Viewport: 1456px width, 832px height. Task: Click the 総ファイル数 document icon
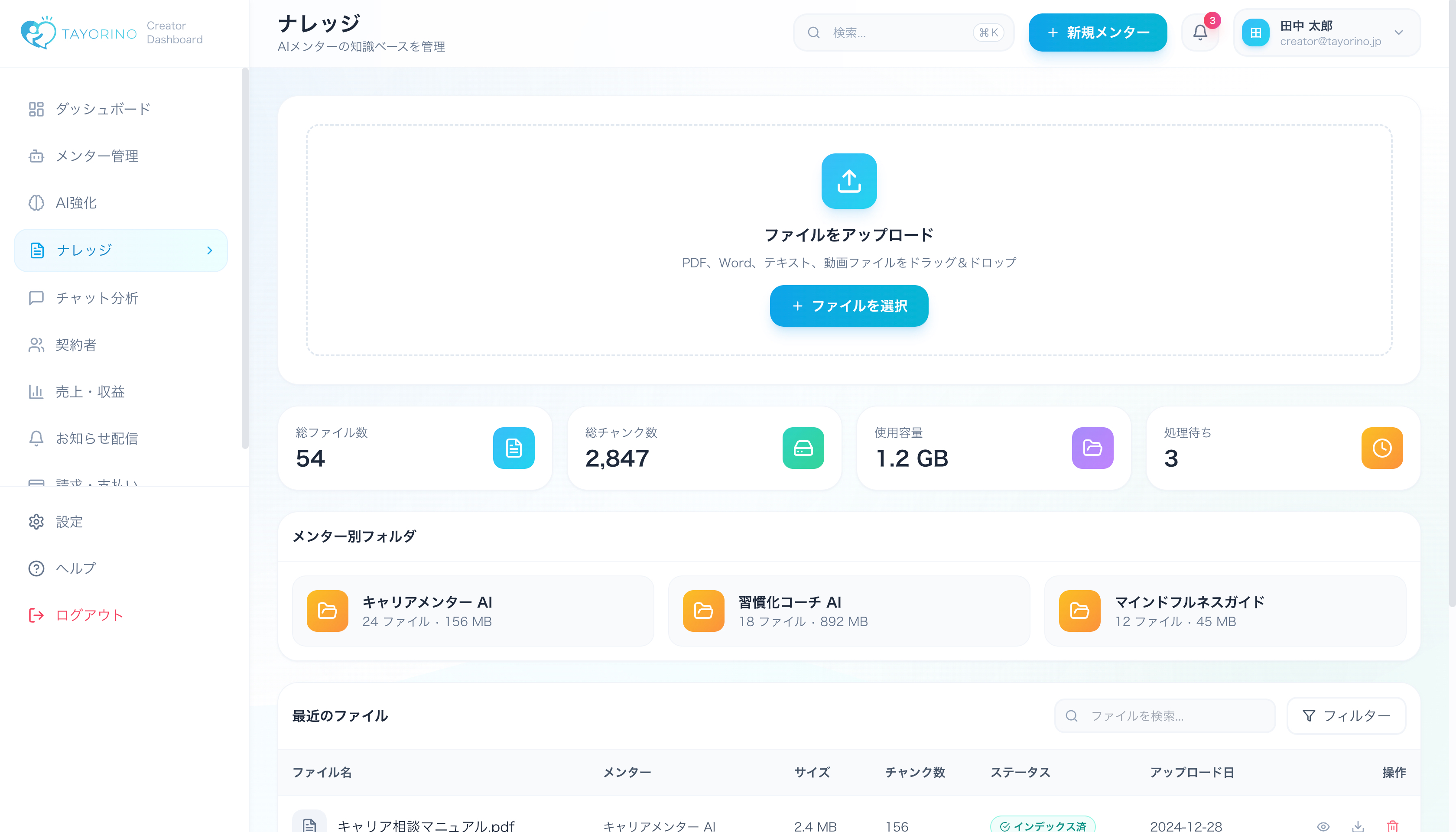pos(513,448)
